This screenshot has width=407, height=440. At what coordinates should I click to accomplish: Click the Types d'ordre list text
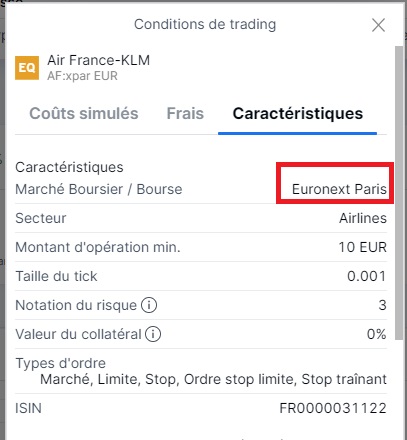pos(213,379)
